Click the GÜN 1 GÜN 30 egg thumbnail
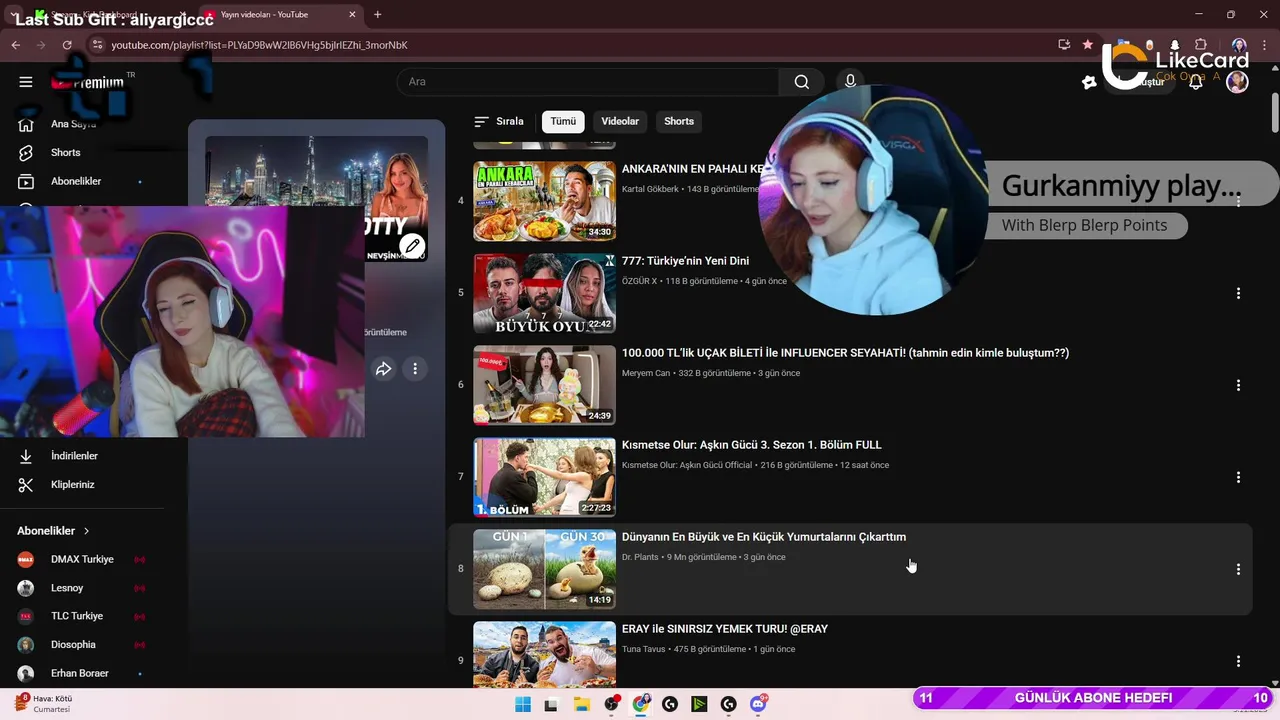 544,569
